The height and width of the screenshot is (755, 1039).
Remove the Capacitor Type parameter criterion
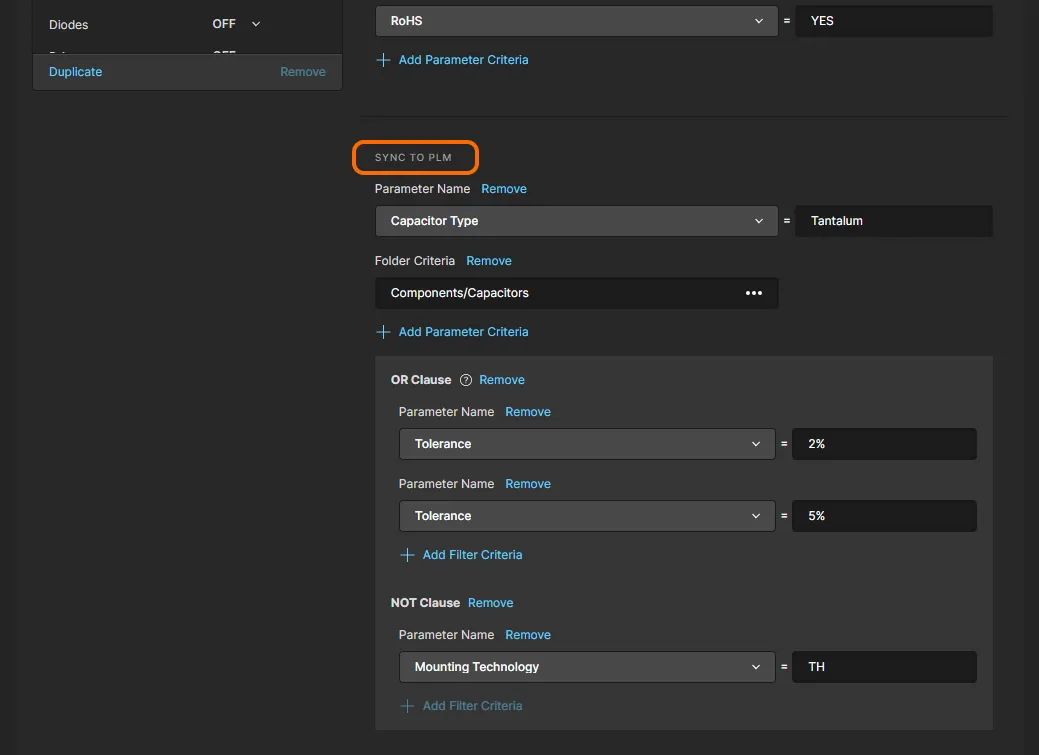(504, 189)
